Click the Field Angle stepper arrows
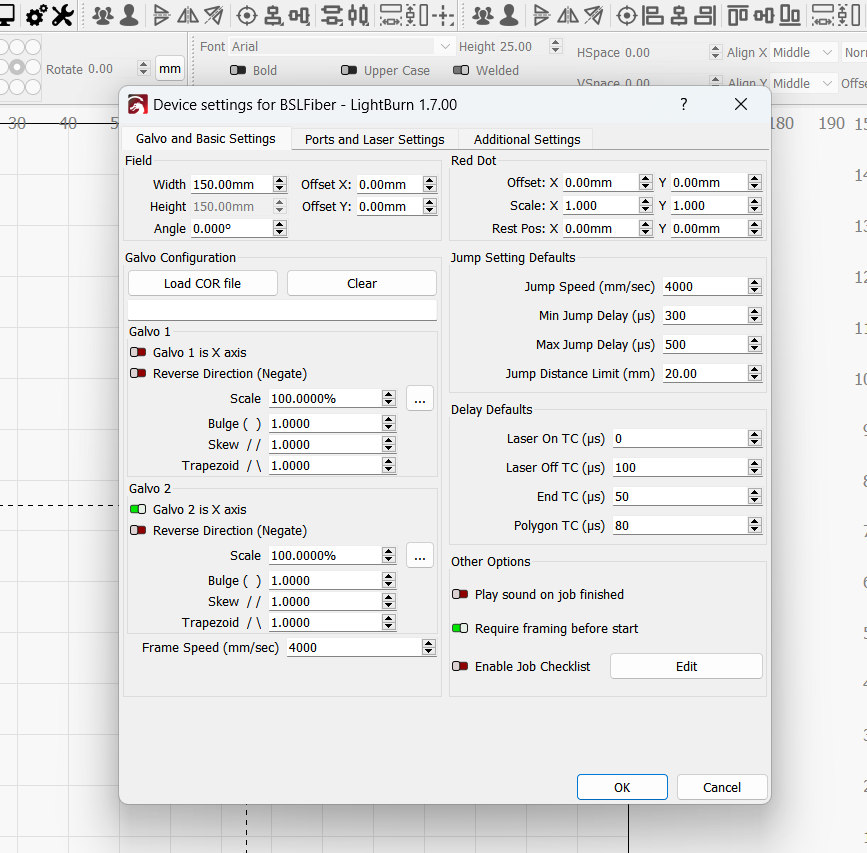Viewport: 867px width, 853px height. pyautogui.click(x=280, y=228)
